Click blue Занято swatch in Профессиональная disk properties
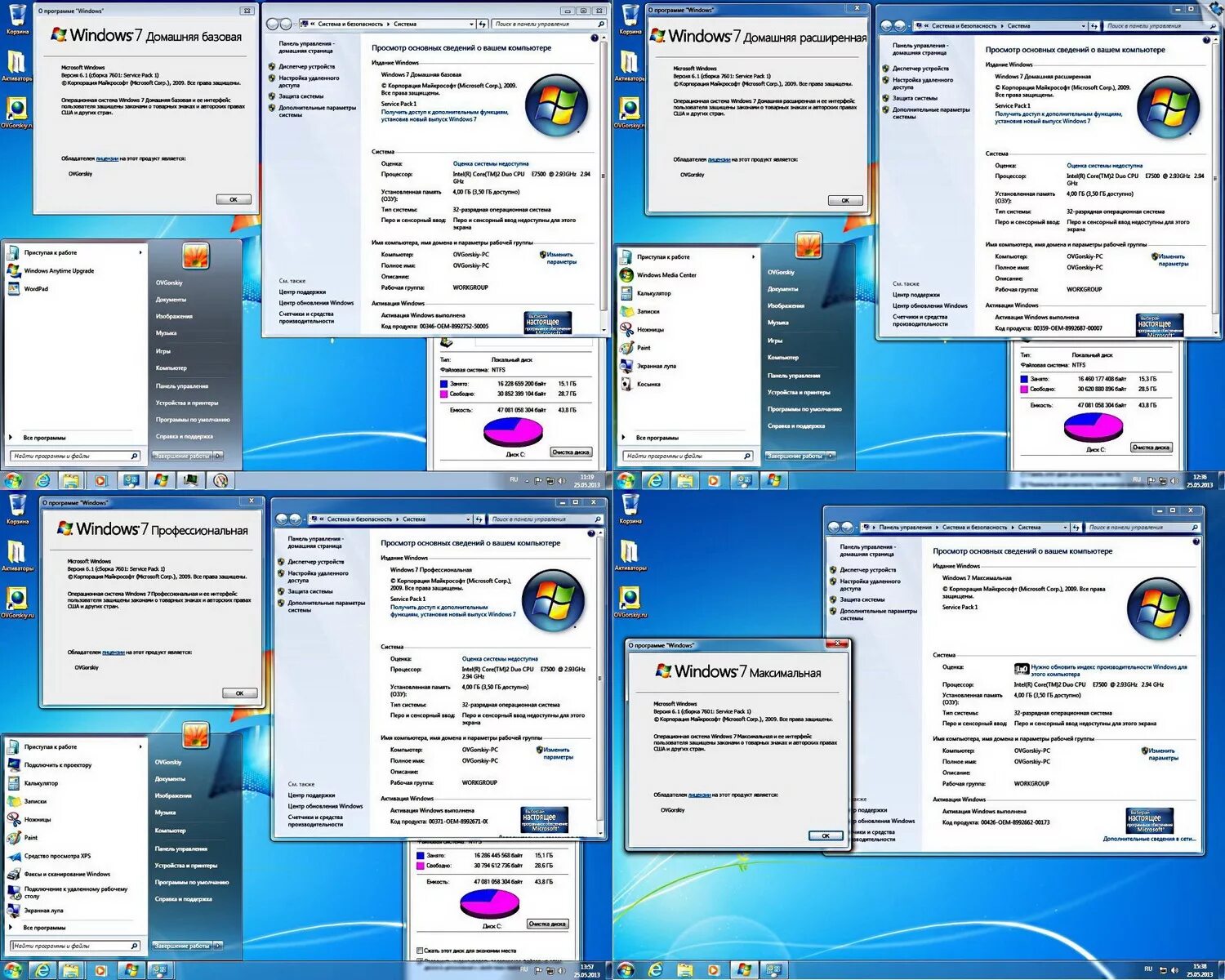 (421, 855)
